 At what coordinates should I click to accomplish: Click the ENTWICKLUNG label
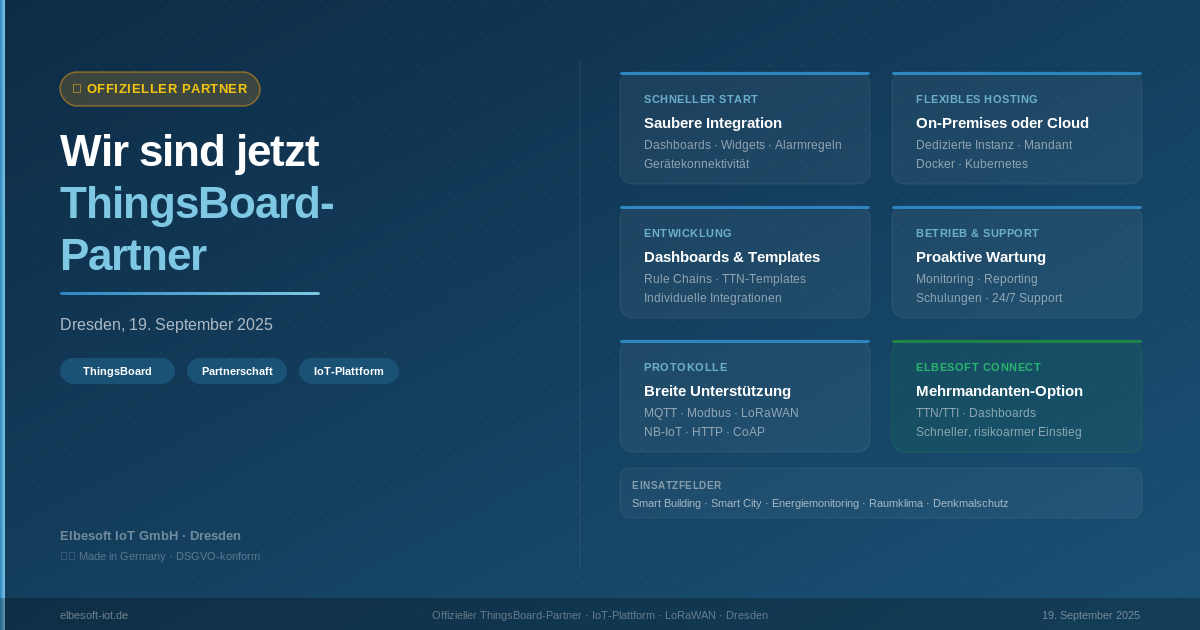[688, 233]
